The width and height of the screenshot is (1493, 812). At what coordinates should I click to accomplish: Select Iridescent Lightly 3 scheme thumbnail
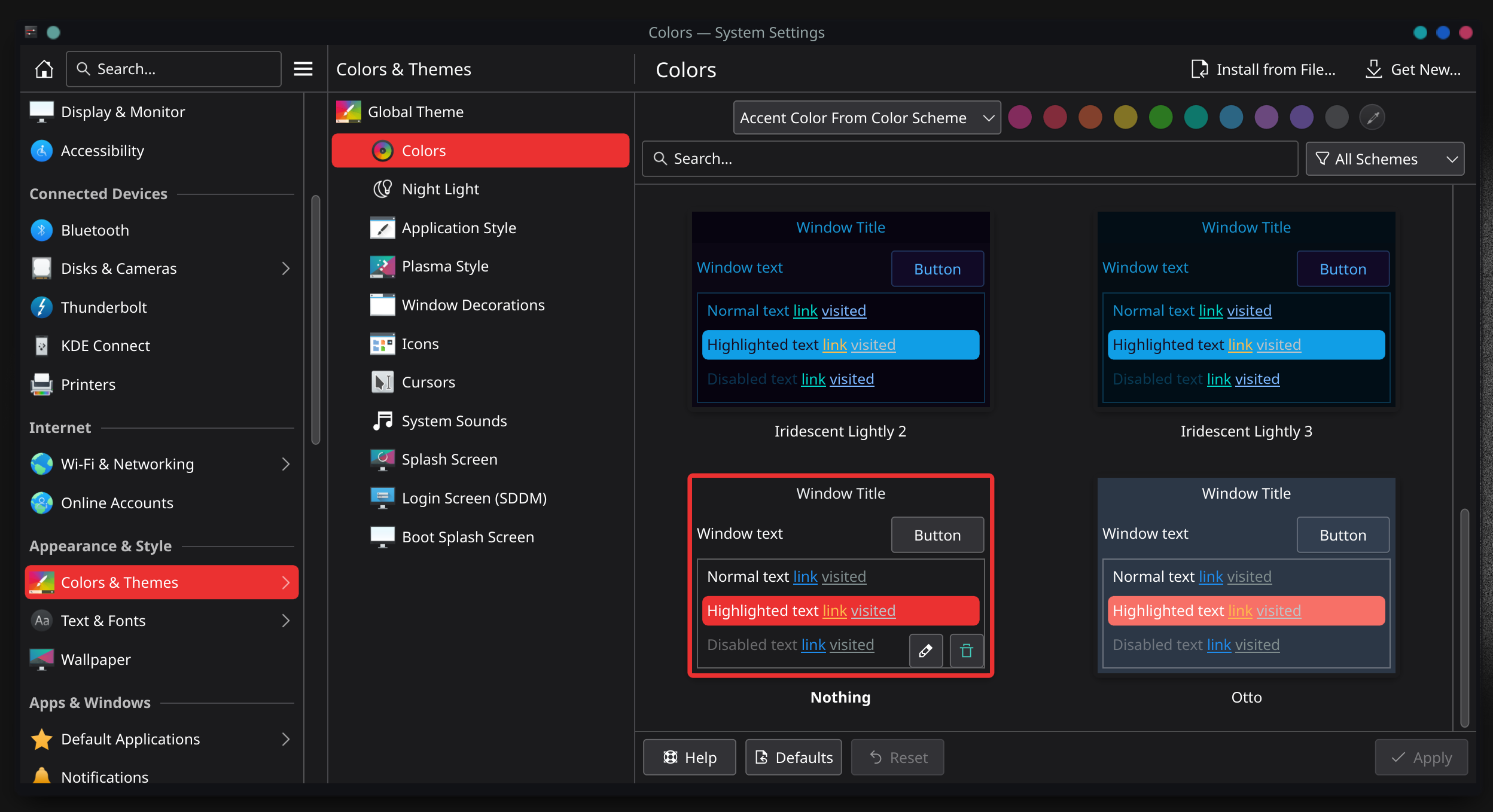(x=1246, y=309)
